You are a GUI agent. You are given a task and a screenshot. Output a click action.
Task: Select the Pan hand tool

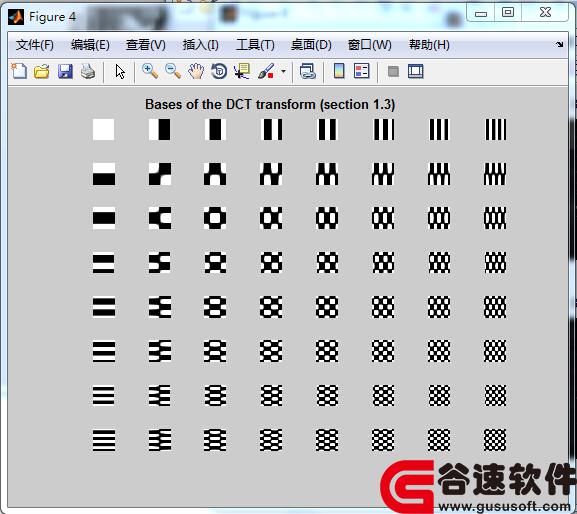(x=196, y=71)
